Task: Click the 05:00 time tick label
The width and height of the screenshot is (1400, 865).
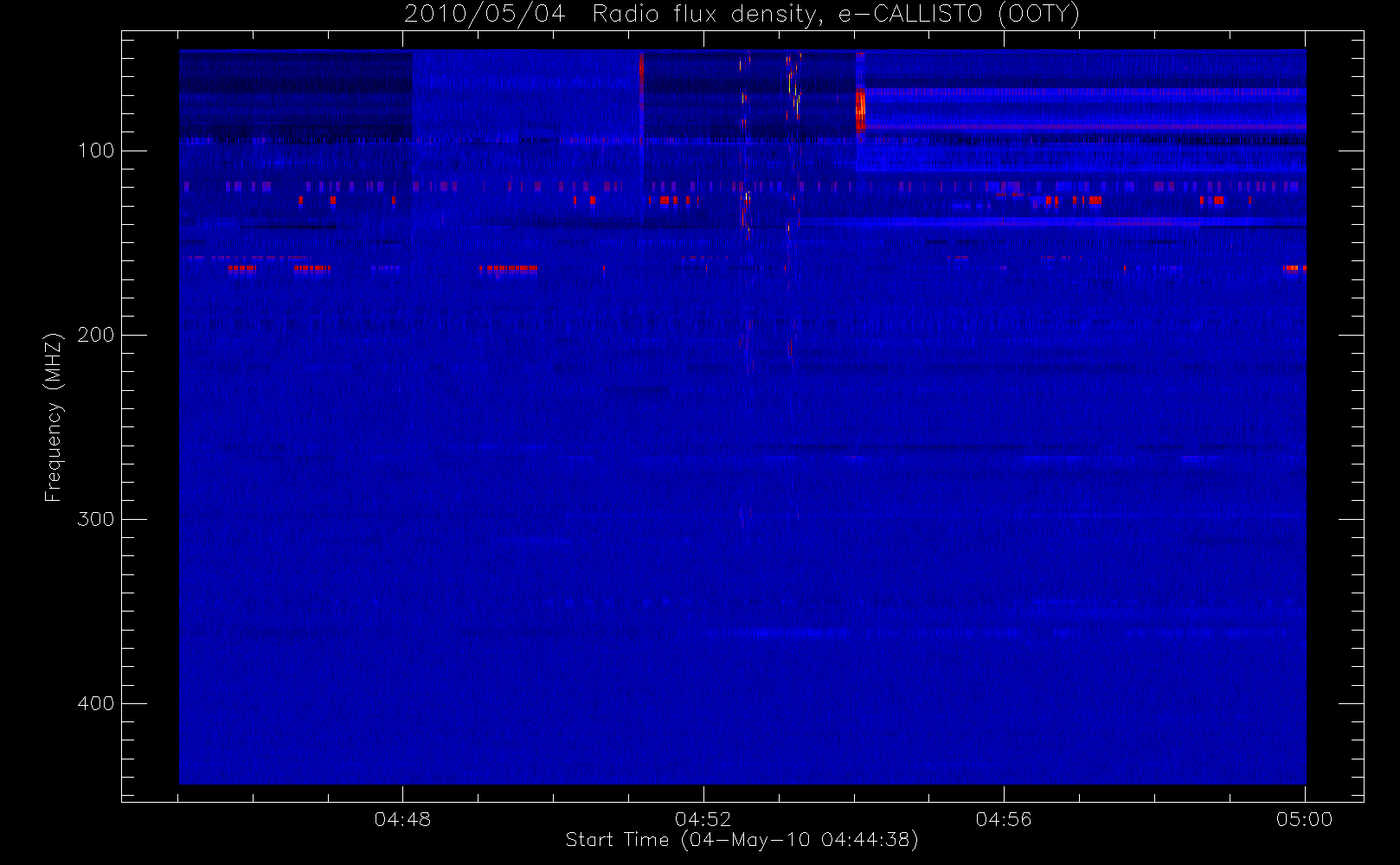Action: 1304,819
